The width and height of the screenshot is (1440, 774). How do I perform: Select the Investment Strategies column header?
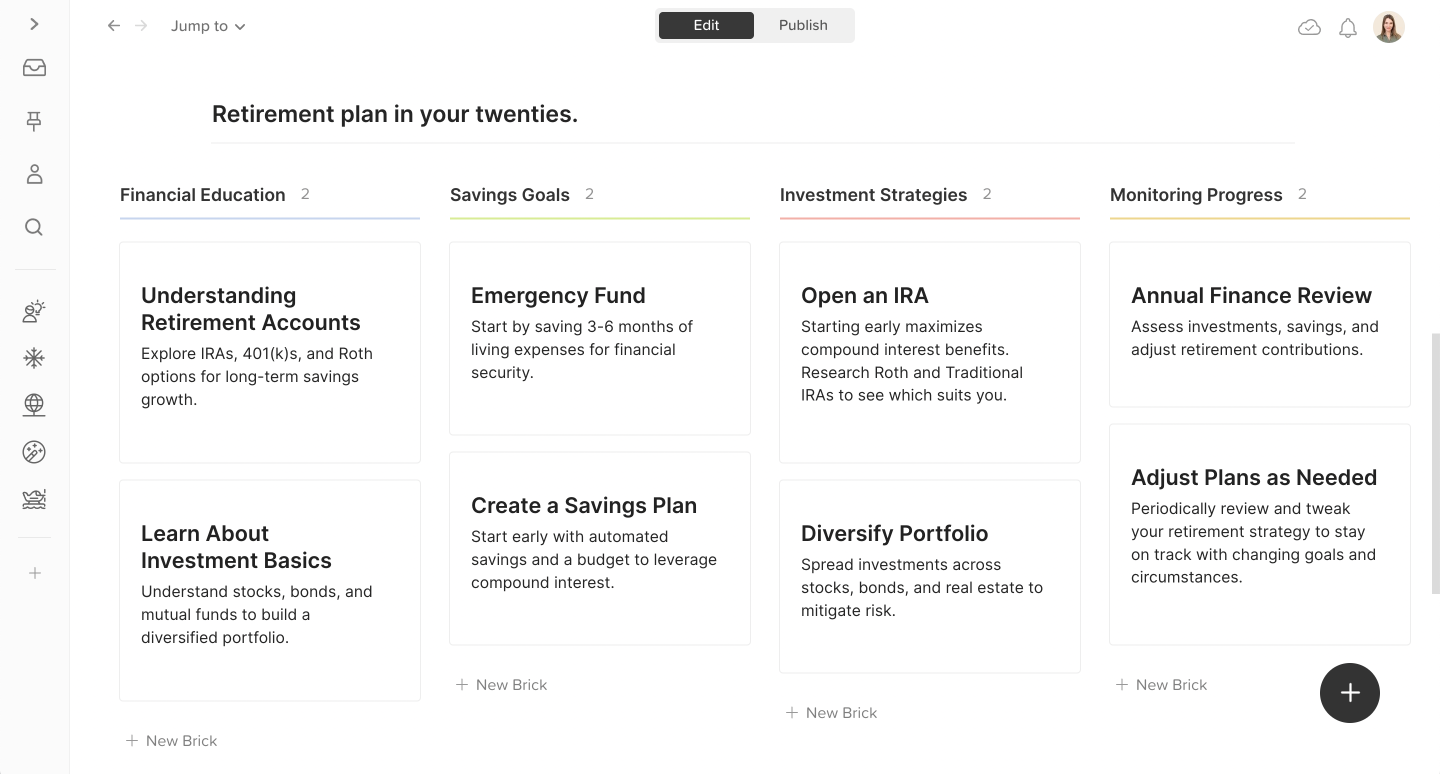[x=873, y=195]
